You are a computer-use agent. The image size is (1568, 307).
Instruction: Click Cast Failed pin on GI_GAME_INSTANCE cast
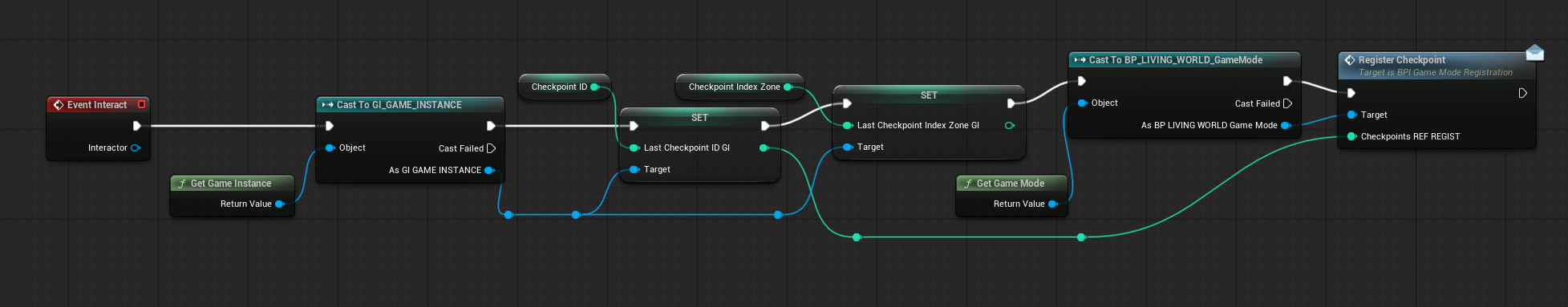[x=491, y=148]
